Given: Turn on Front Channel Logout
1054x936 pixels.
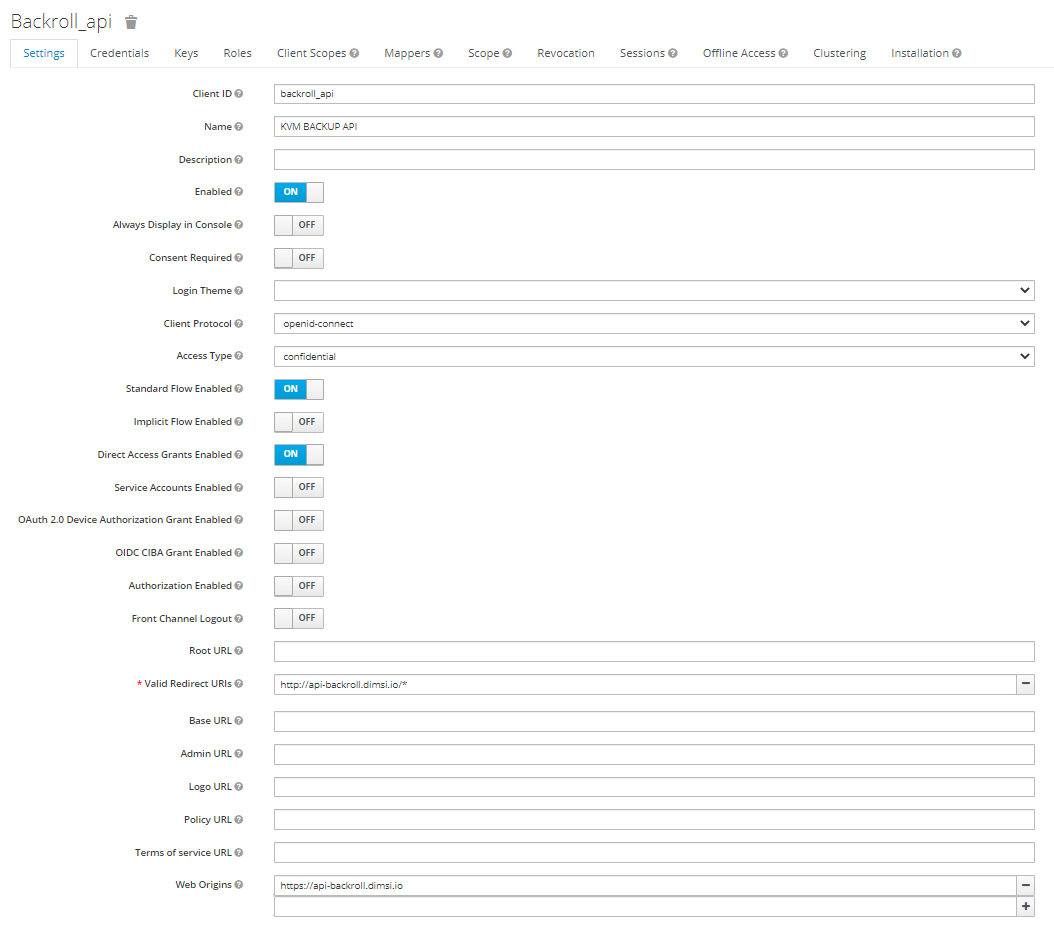Looking at the screenshot, I should pos(298,619).
